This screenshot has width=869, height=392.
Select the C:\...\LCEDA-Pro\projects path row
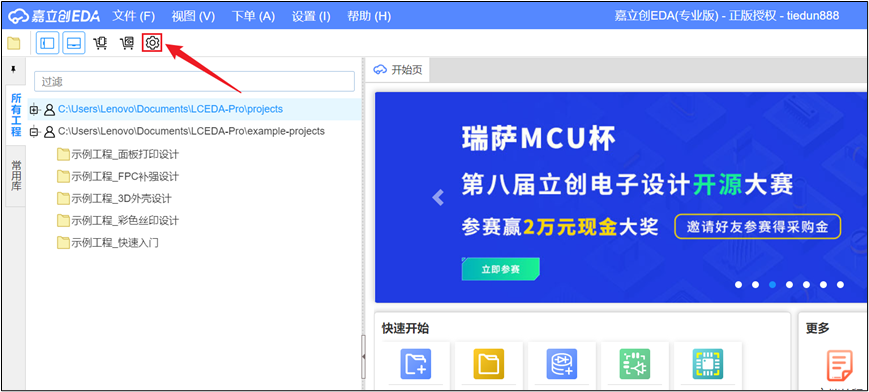(x=195, y=109)
